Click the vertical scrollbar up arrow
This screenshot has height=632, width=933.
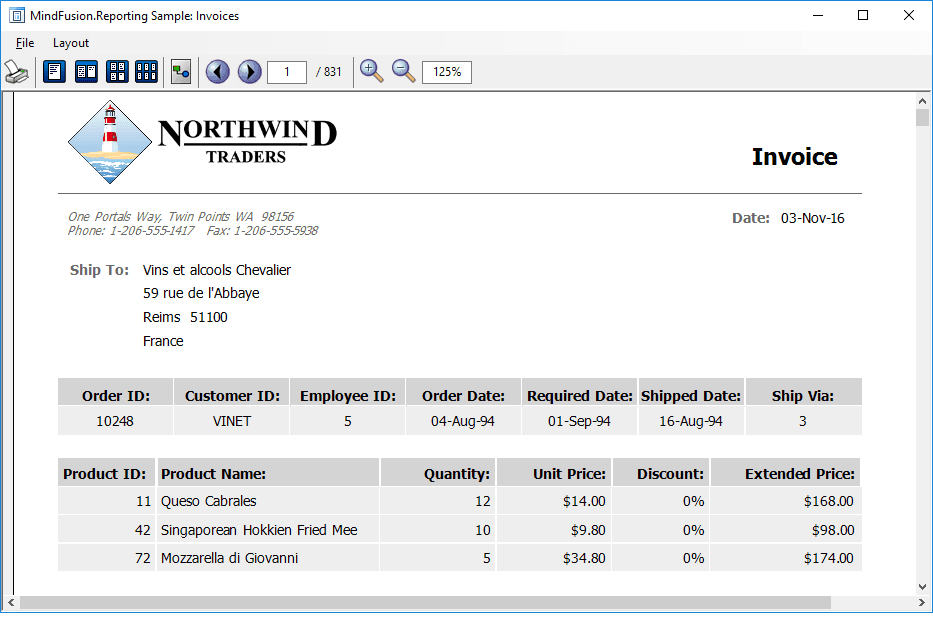pyautogui.click(x=922, y=101)
